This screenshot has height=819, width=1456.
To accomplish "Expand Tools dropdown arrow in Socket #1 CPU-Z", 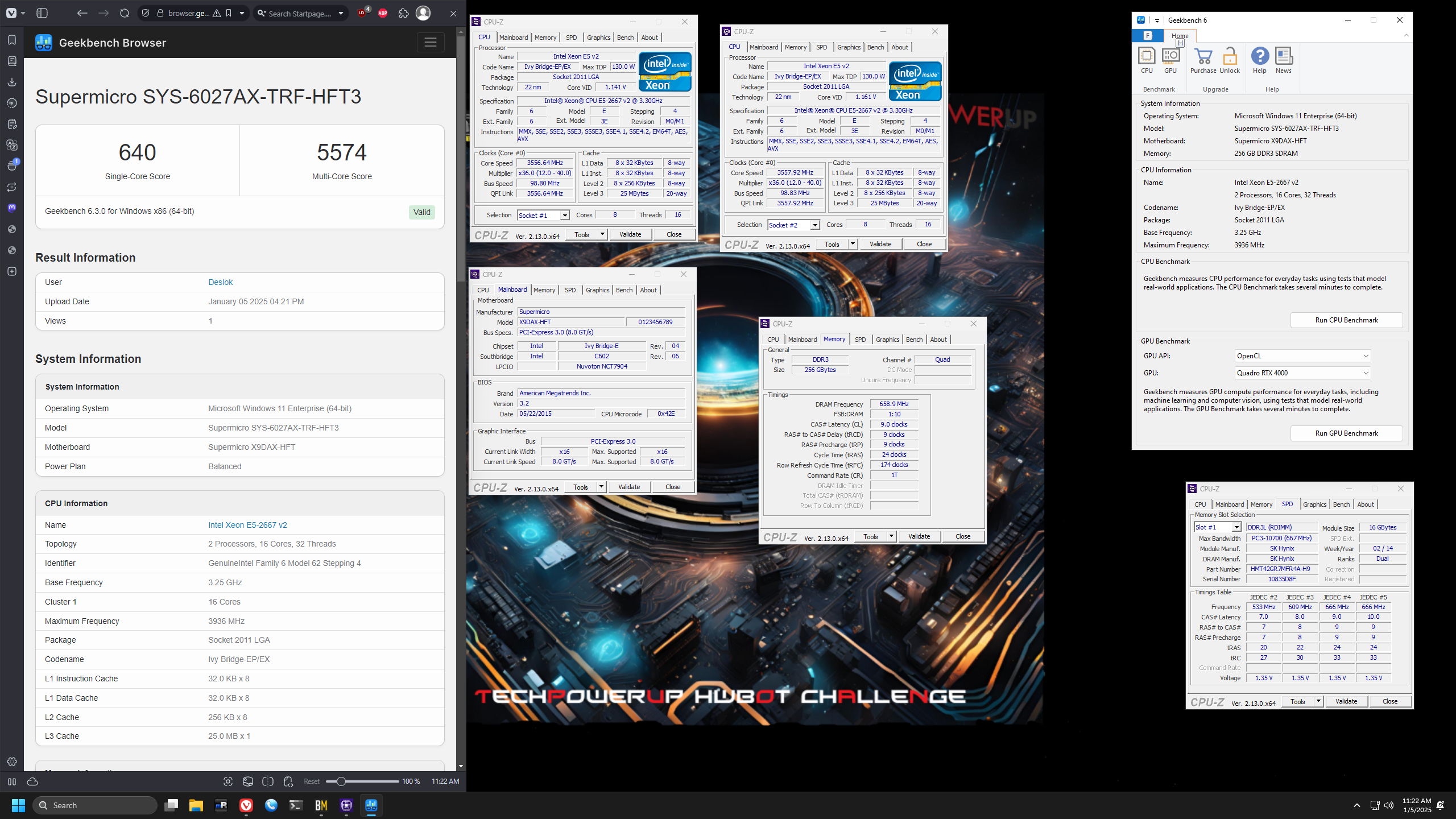I will click(602, 234).
